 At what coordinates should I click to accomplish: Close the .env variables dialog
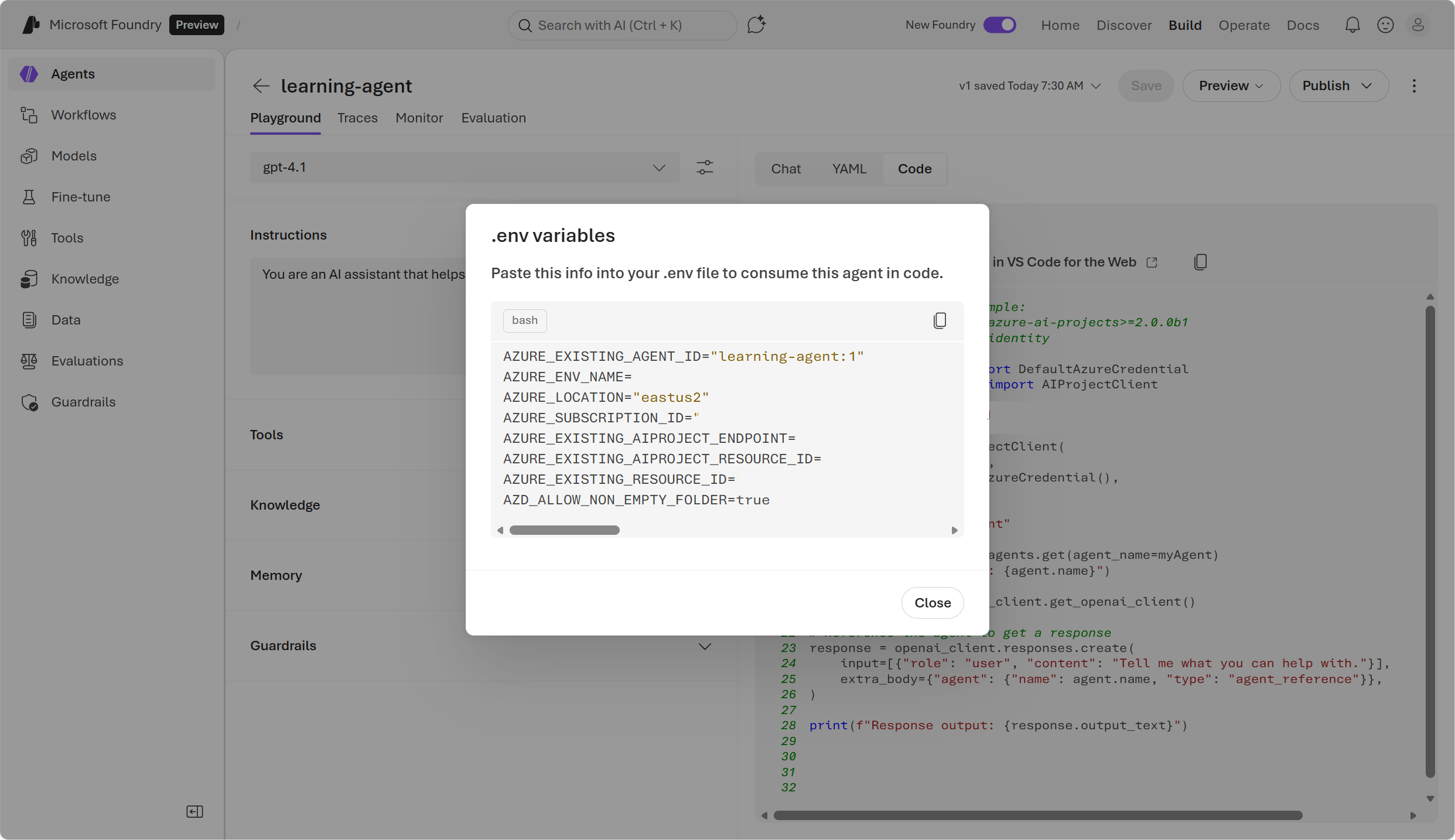933,603
